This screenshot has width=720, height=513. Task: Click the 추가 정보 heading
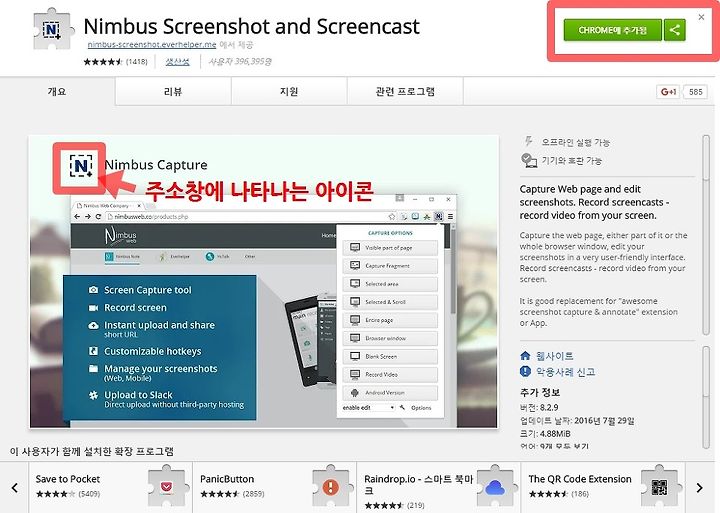pyautogui.click(x=540, y=393)
